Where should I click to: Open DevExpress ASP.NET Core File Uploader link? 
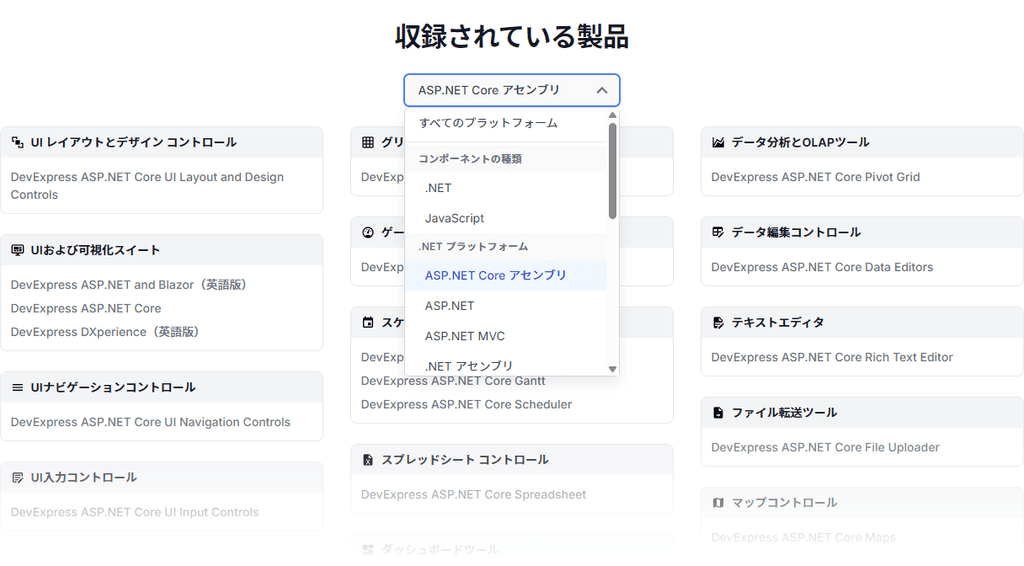click(x=825, y=447)
